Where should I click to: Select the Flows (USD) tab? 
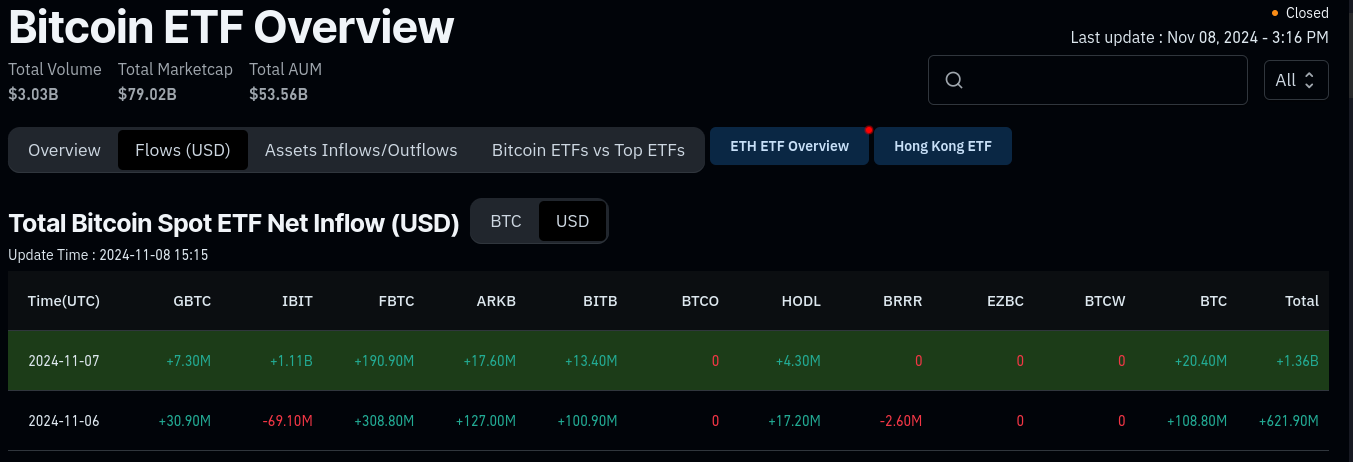[183, 150]
